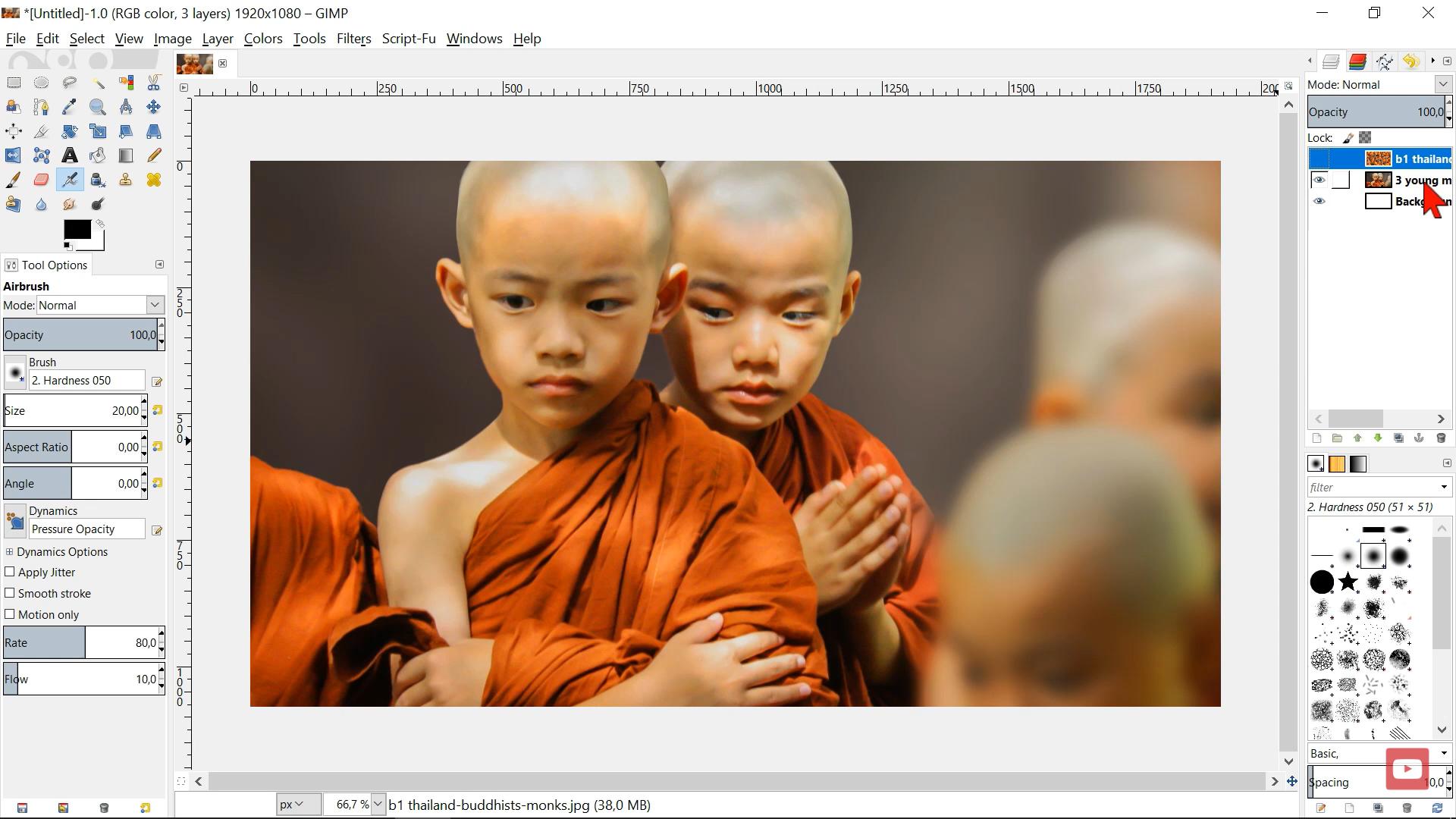Select the Zoom magnifier tool

97,107
